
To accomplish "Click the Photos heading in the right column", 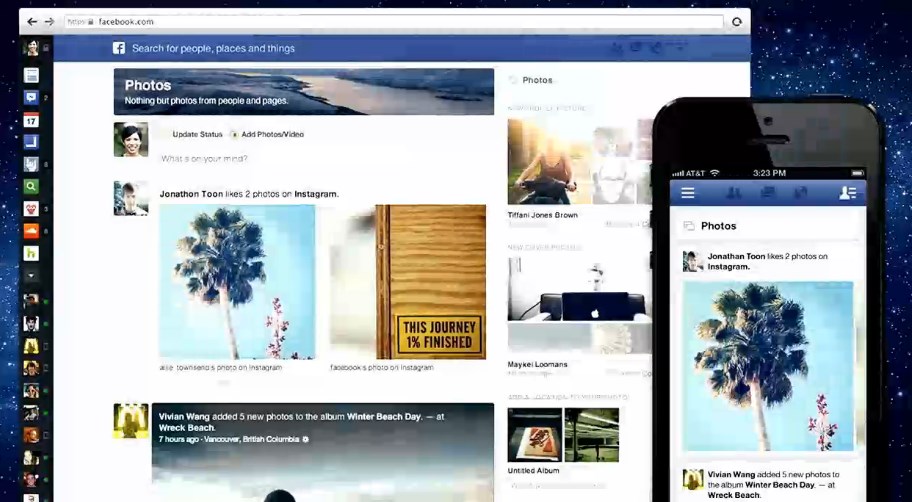I will pyautogui.click(x=537, y=80).
